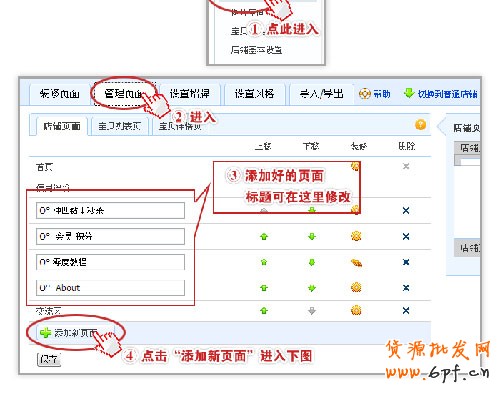Click the 编辑 column header
Viewport: 500px width, 394px height.
click(x=359, y=146)
